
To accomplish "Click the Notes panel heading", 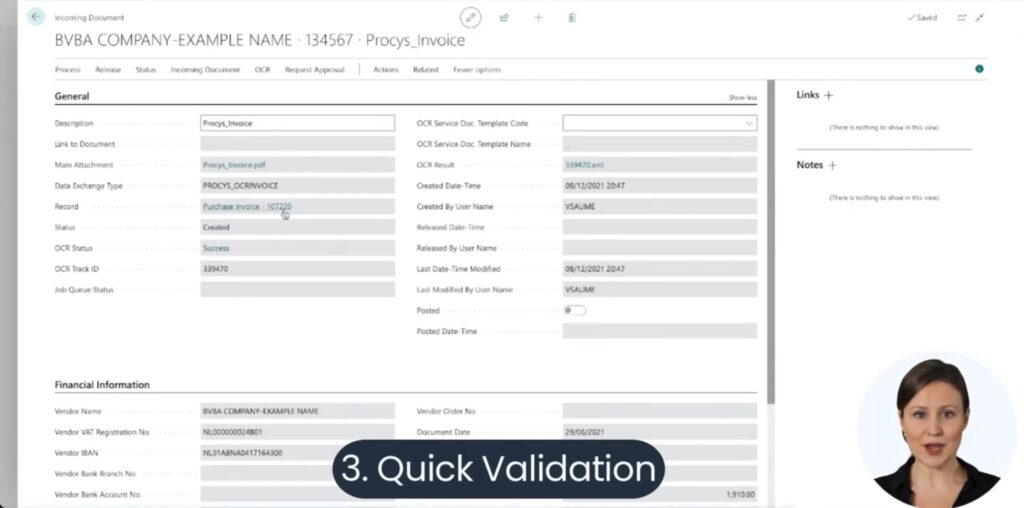I will pyautogui.click(x=809, y=165).
